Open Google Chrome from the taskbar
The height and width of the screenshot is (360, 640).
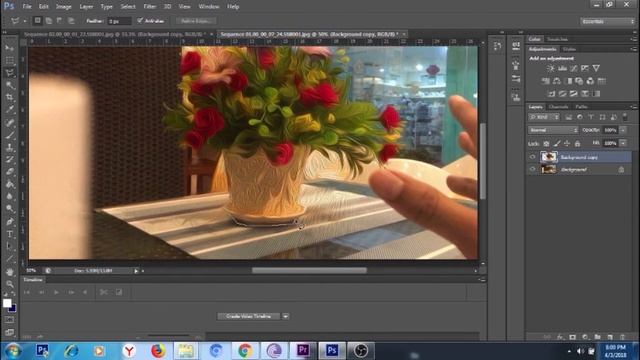[245, 351]
